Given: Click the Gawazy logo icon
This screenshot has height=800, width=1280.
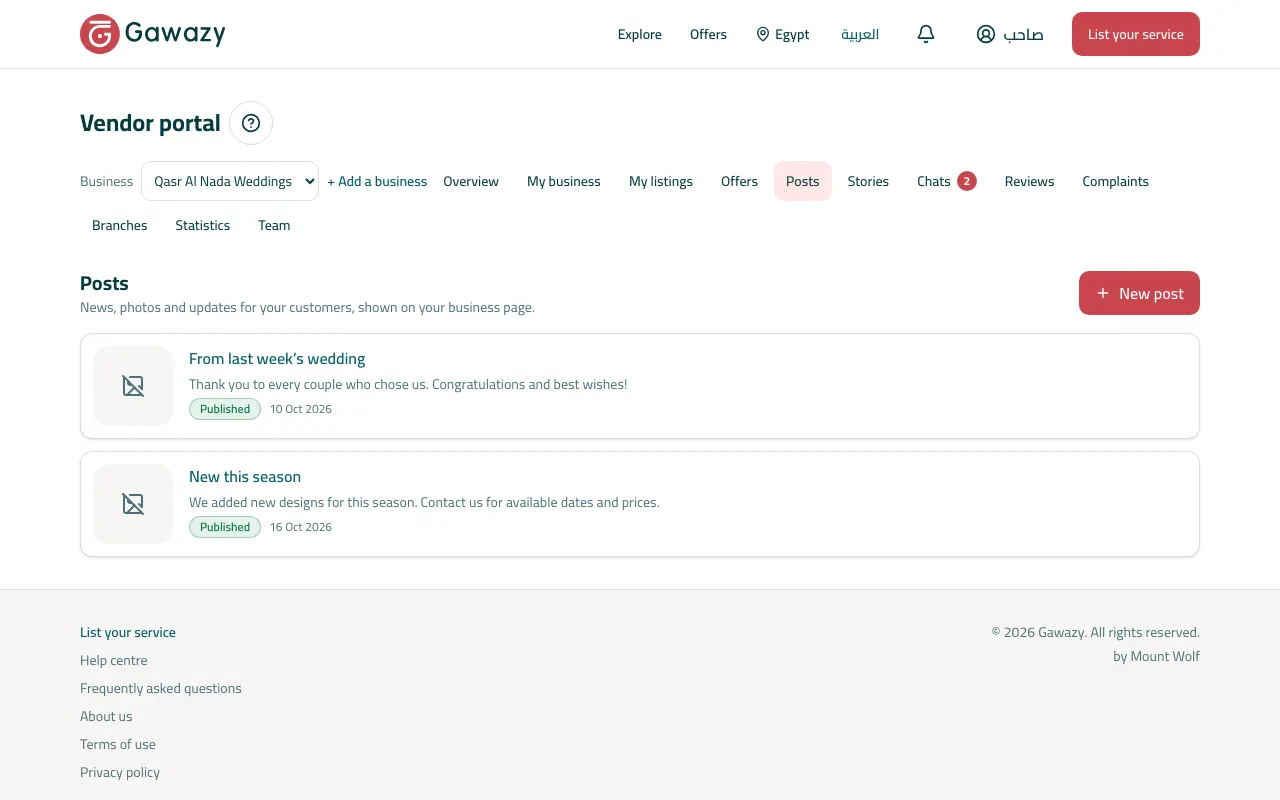Looking at the screenshot, I should point(100,34).
